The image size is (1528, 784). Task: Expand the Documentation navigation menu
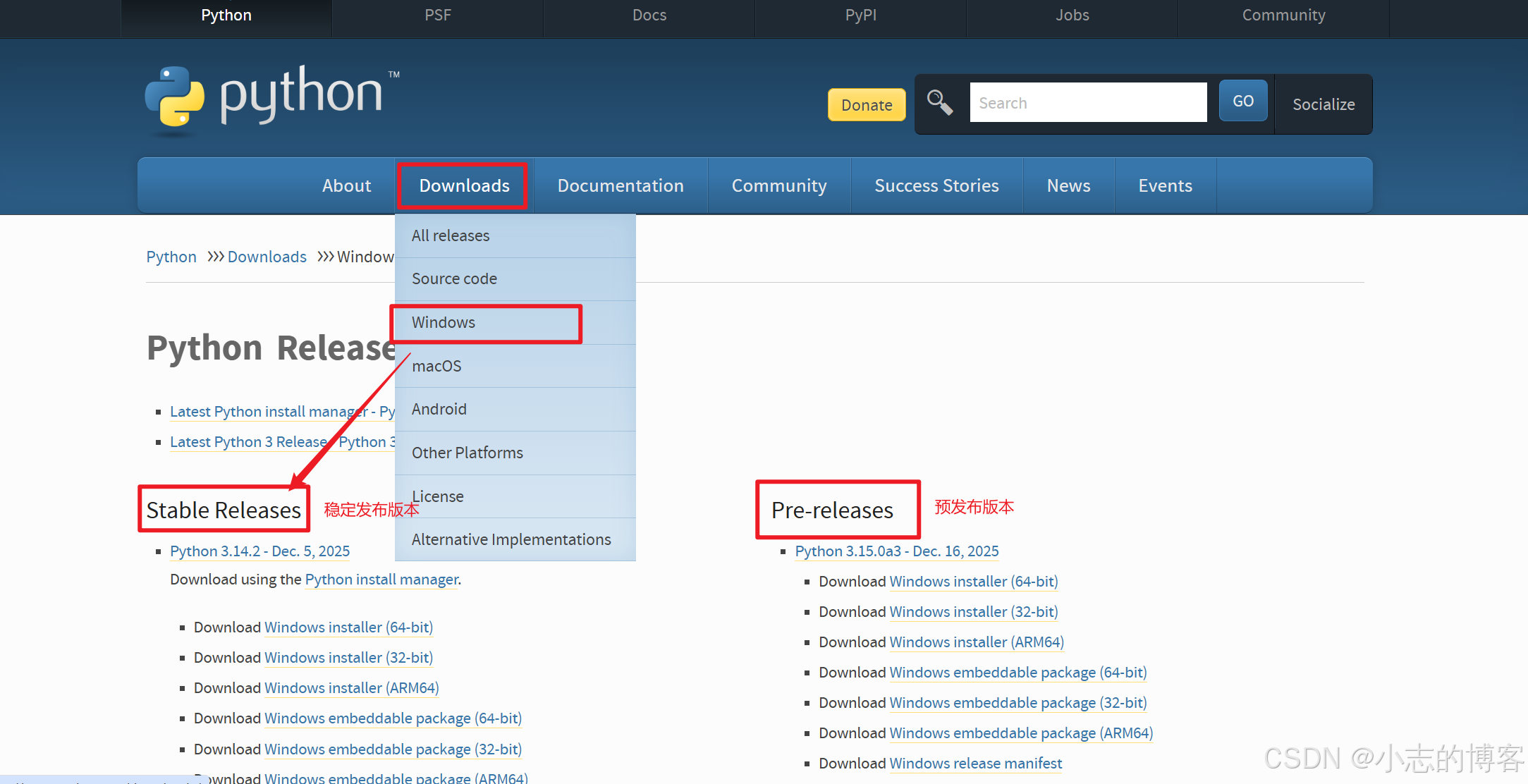click(x=620, y=185)
